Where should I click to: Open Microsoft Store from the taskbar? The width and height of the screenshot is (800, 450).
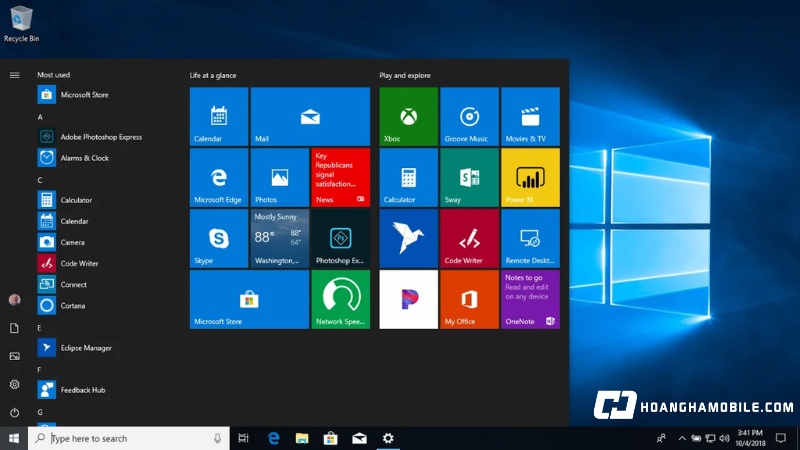[x=331, y=438]
